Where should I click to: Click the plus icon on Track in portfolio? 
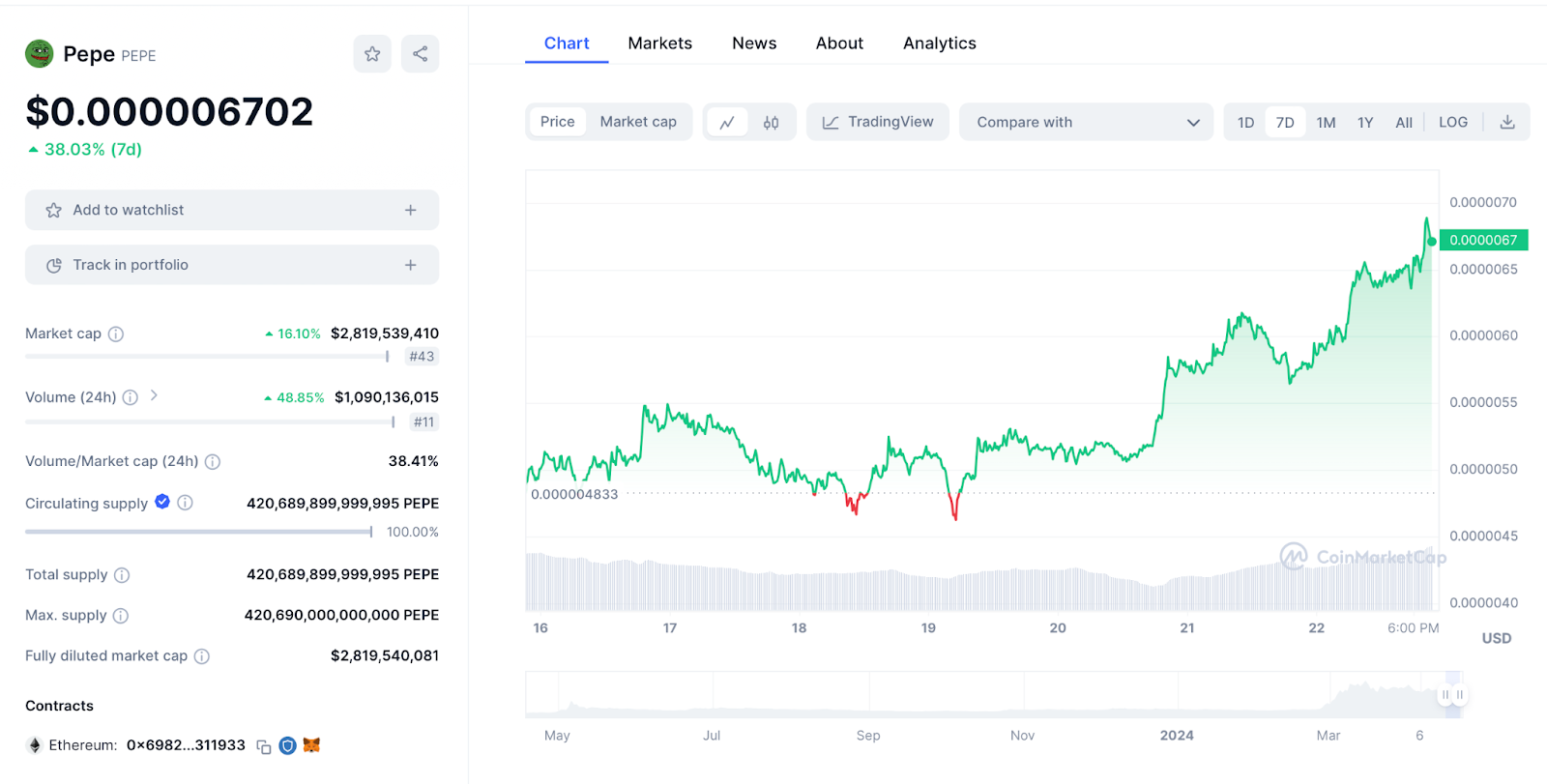(x=411, y=265)
